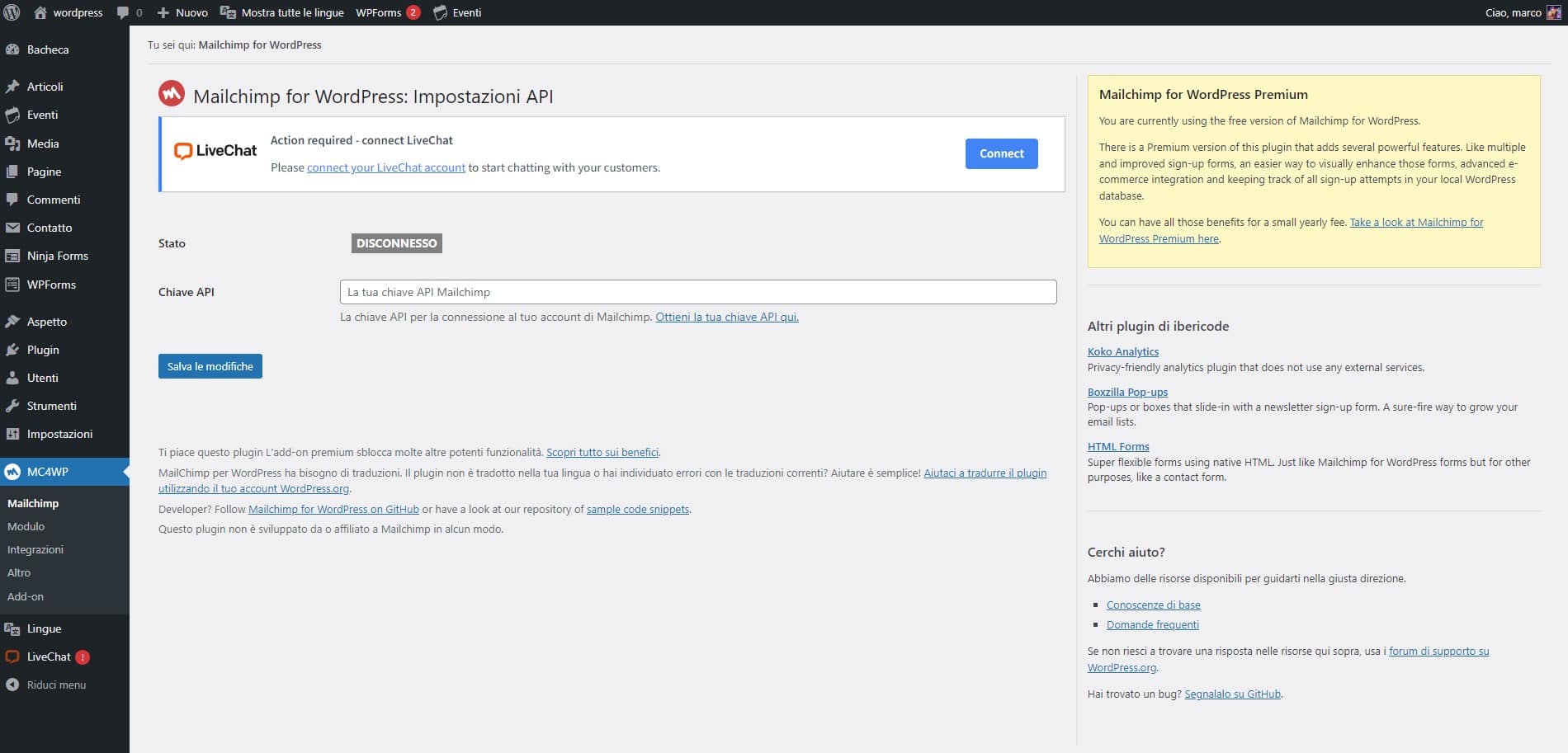Click the Commenti bubble icon in sidebar
The image size is (1568, 753).
click(x=12, y=200)
